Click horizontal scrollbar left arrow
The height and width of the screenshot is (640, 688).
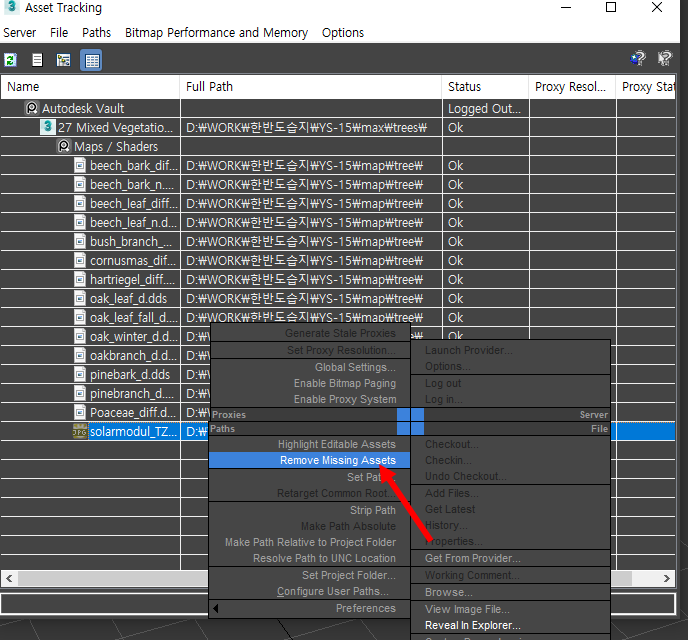[x=9, y=578]
